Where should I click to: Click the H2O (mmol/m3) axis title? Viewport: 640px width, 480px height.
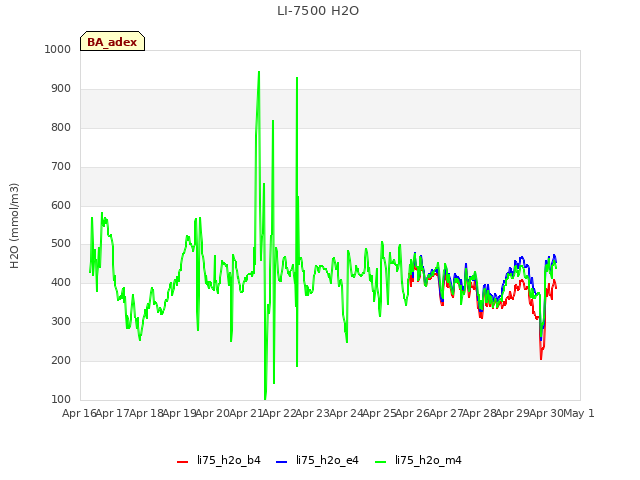[14, 226]
